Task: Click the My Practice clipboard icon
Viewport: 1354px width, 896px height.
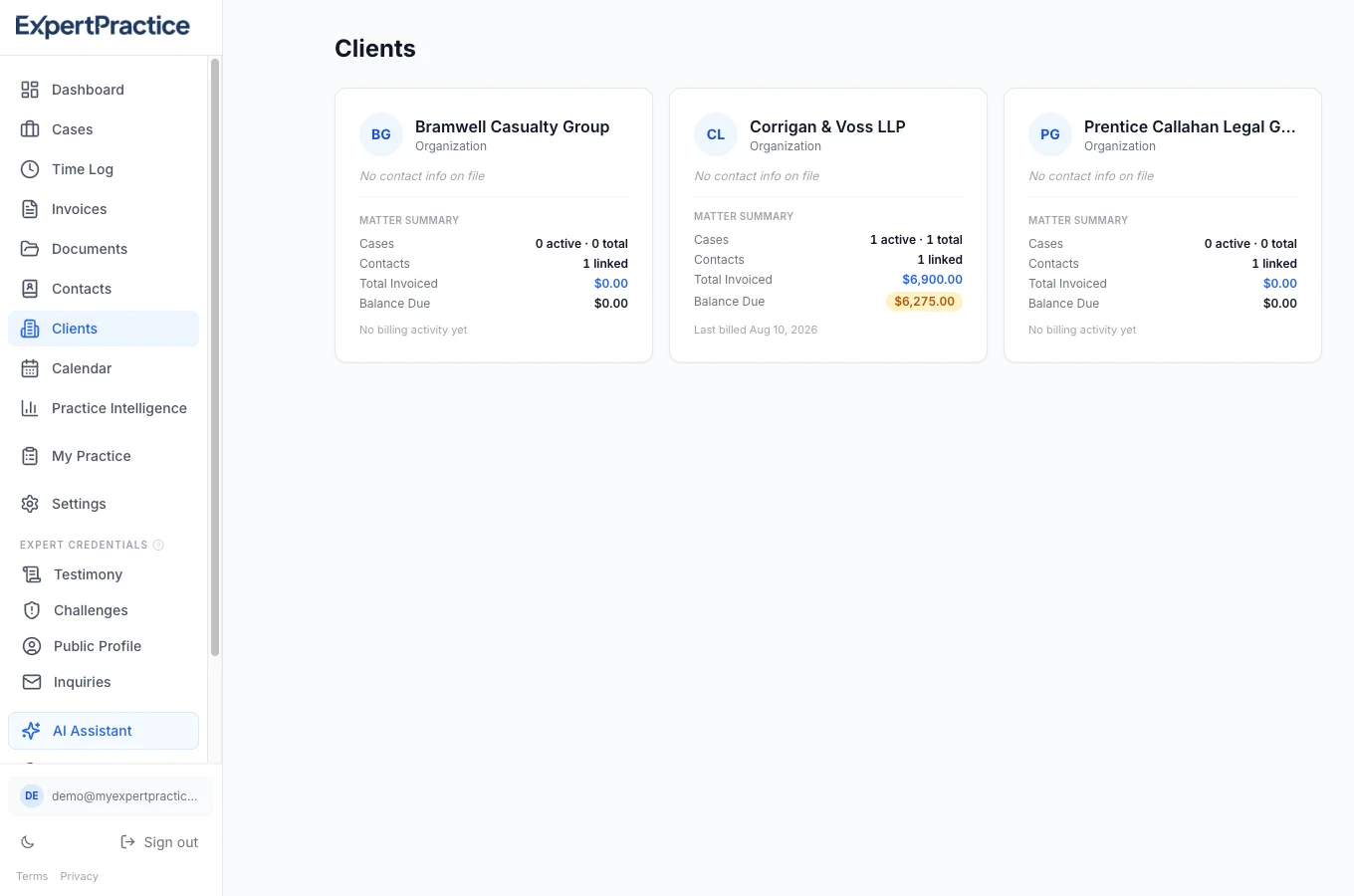Action: click(x=30, y=456)
